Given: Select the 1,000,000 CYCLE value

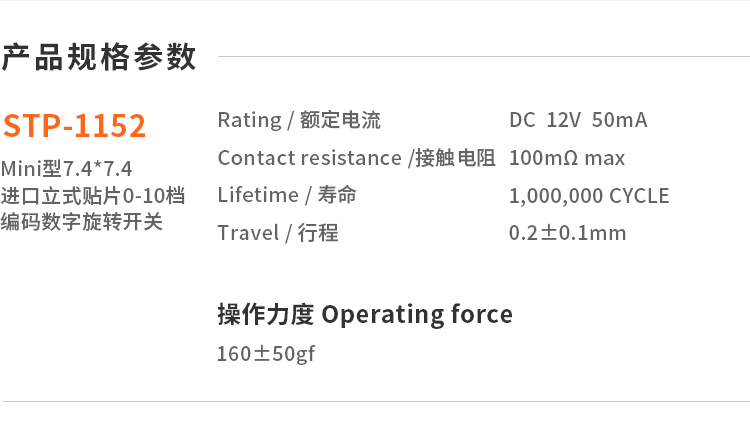Looking at the screenshot, I should pos(589,196).
